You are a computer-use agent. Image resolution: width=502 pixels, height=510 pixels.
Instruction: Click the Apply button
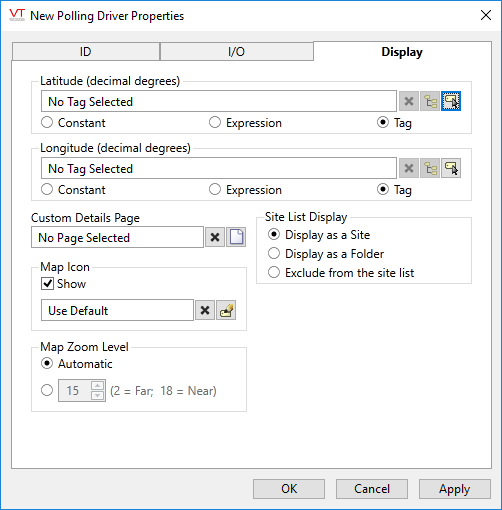coord(455,489)
